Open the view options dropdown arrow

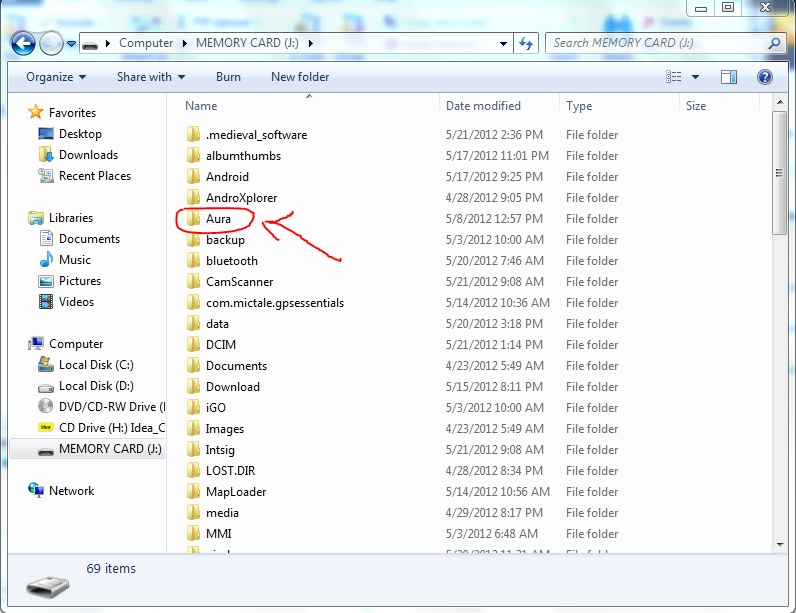695,77
